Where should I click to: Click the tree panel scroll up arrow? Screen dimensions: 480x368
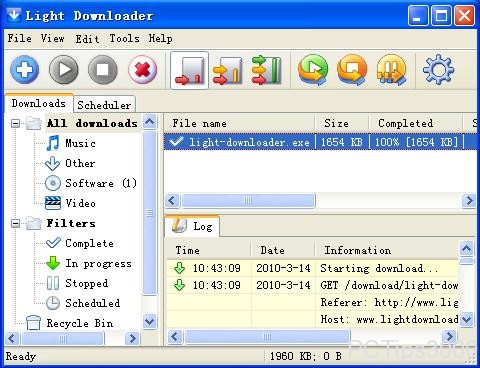point(150,122)
